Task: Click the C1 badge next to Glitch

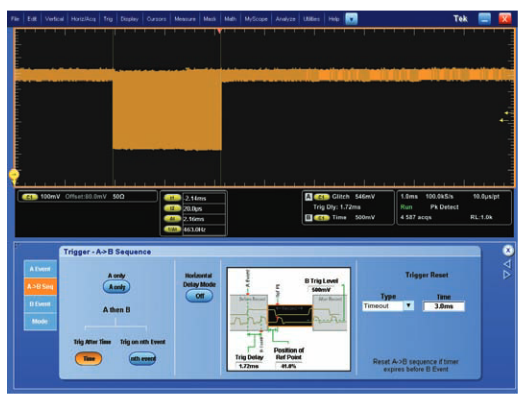Action: tap(321, 197)
